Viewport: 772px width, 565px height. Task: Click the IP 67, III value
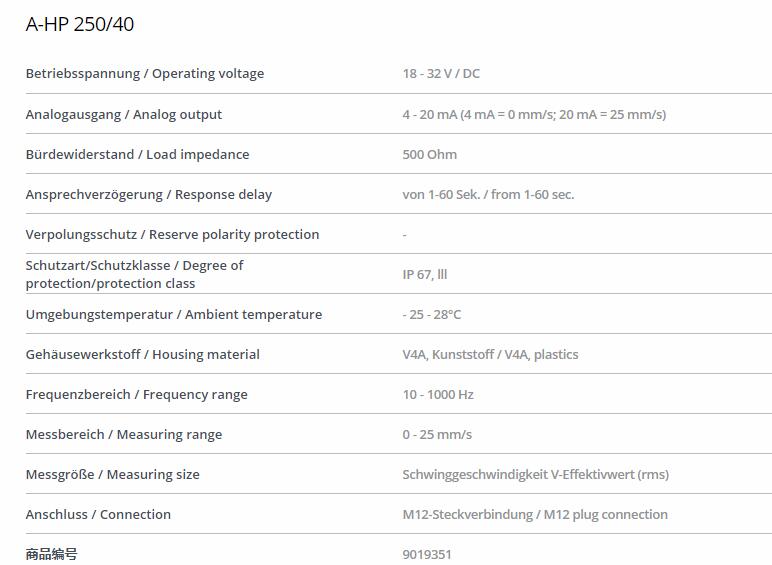point(425,275)
